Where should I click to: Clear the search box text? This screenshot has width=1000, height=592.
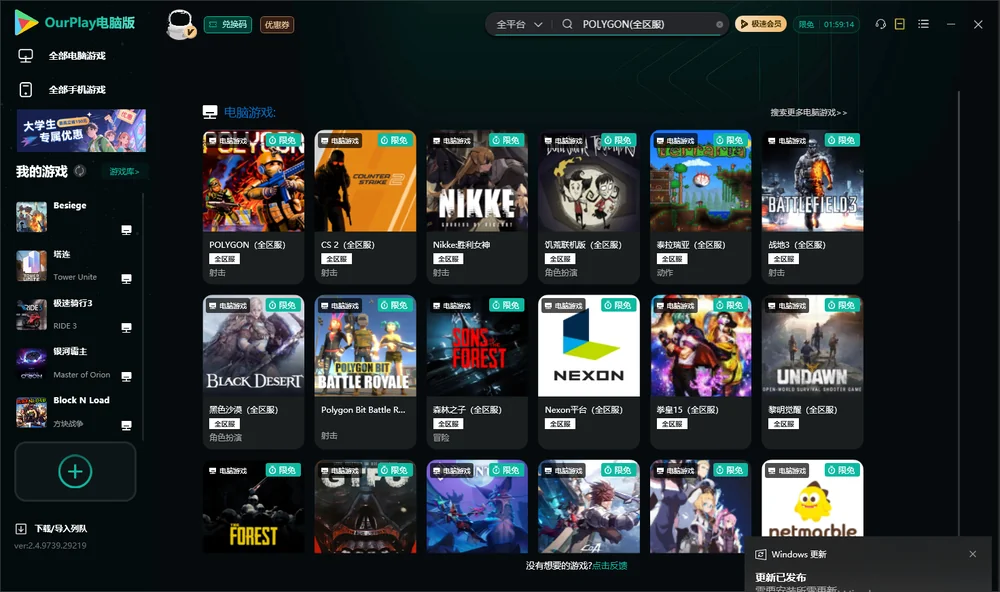coord(719,24)
